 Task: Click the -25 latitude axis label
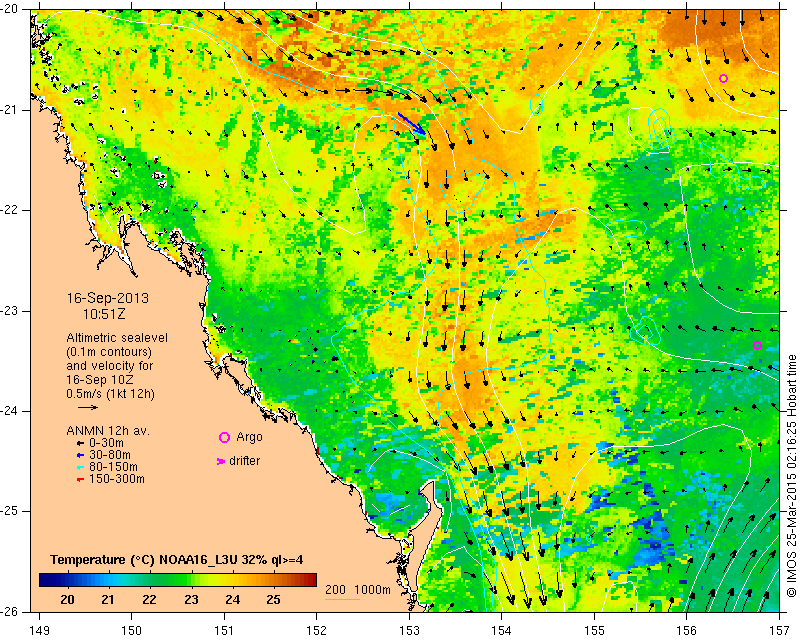pos(9,511)
